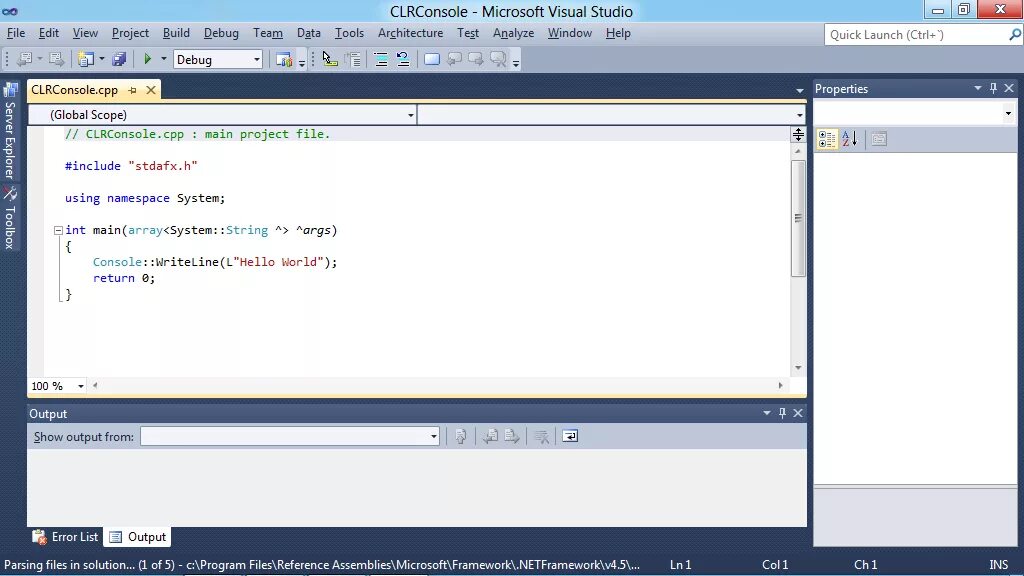Click the INS status bar indicator

point(999,565)
